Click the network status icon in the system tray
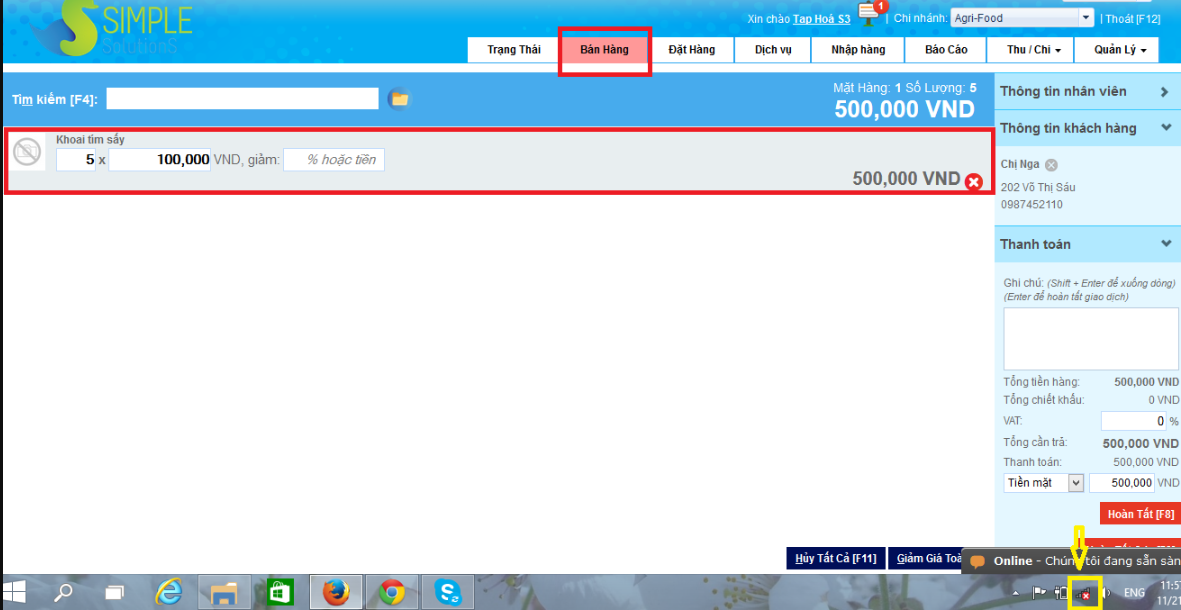Viewport: 1181px width, 610px height. tap(1084, 594)
